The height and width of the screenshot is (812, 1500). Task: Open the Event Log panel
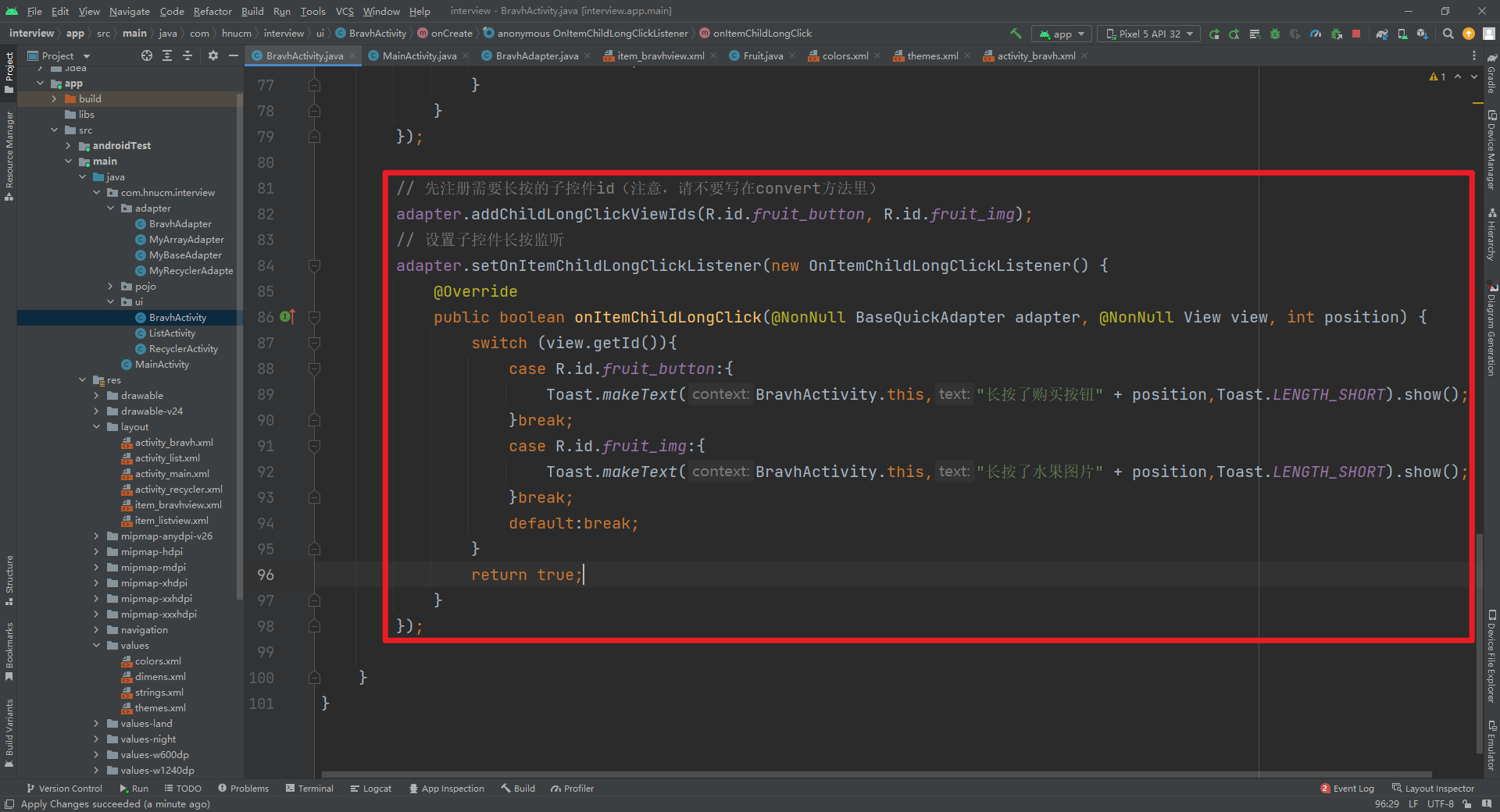tap(1347, 789)
